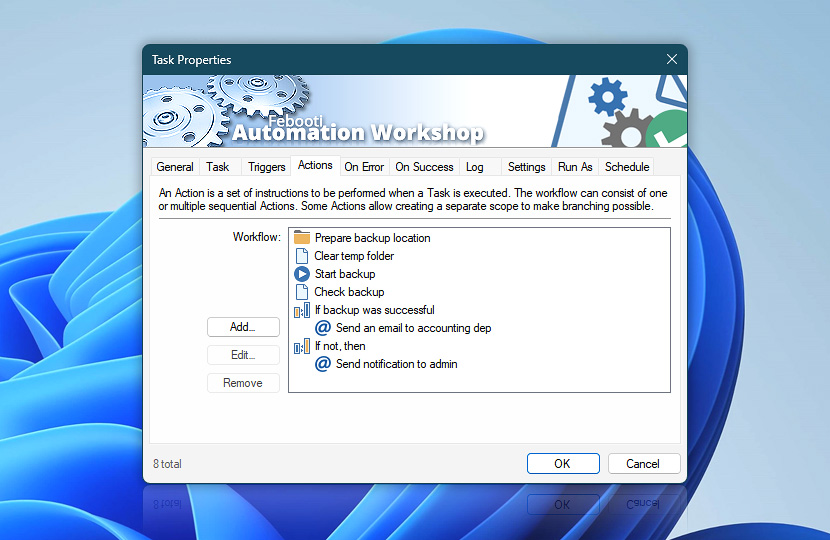Click the Edit... button
This screenshot has width=830, height=540.
[x=243, y=355]
